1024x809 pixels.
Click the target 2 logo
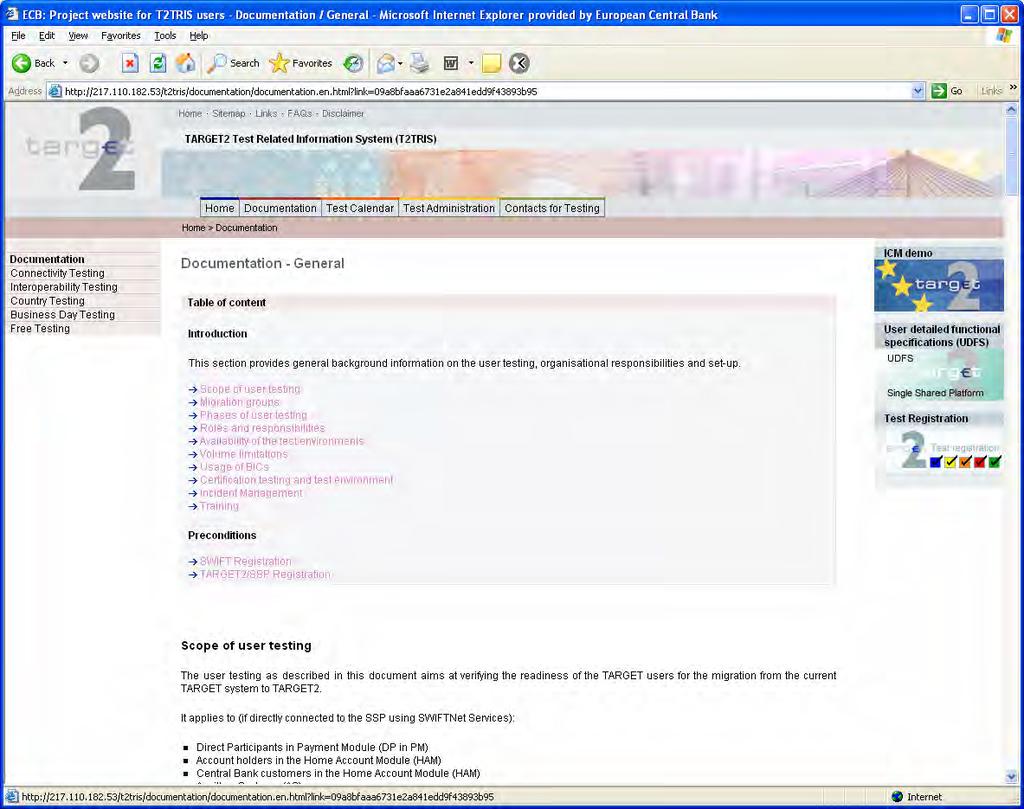(82, 149)
